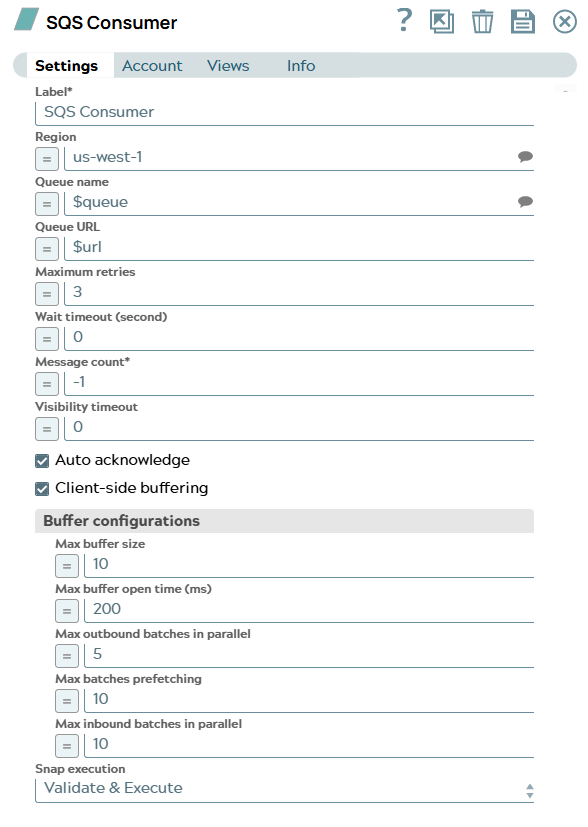Enable expression mode for Max buffer size
This screenshot has height=827, width=588.
tap(66, 565)
